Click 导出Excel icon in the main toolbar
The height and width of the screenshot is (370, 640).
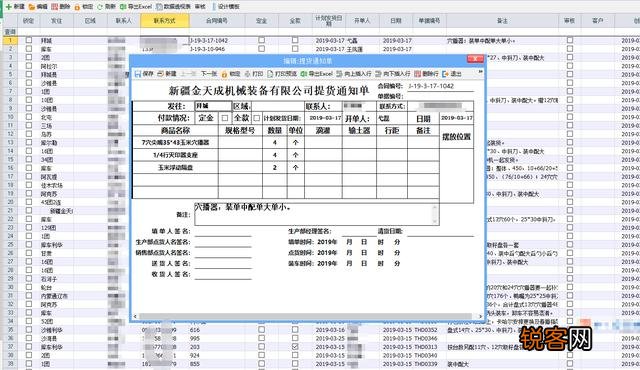[x=123, y=7]
